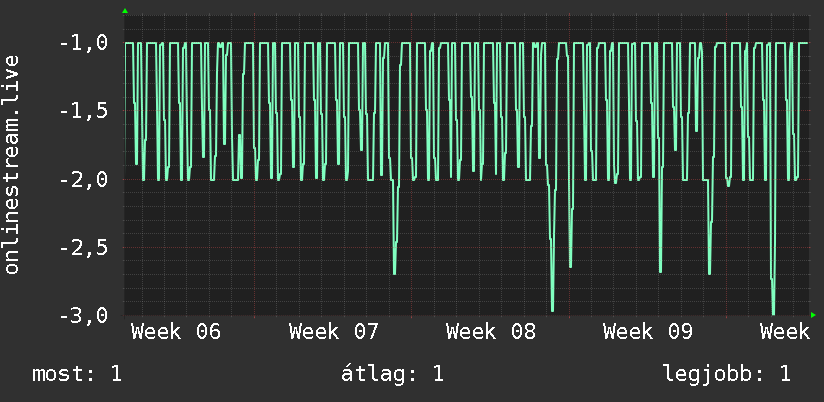Click the green arrow atop the y-axis

click(x=125, y=11)
